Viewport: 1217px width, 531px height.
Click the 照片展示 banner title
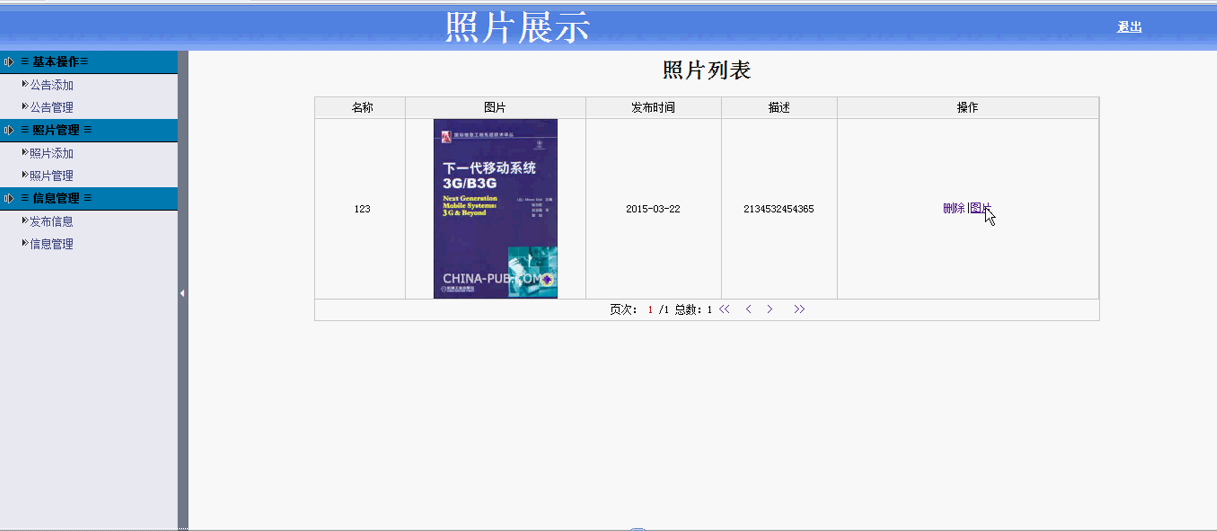pyautogui.click(x=517, y=27)
